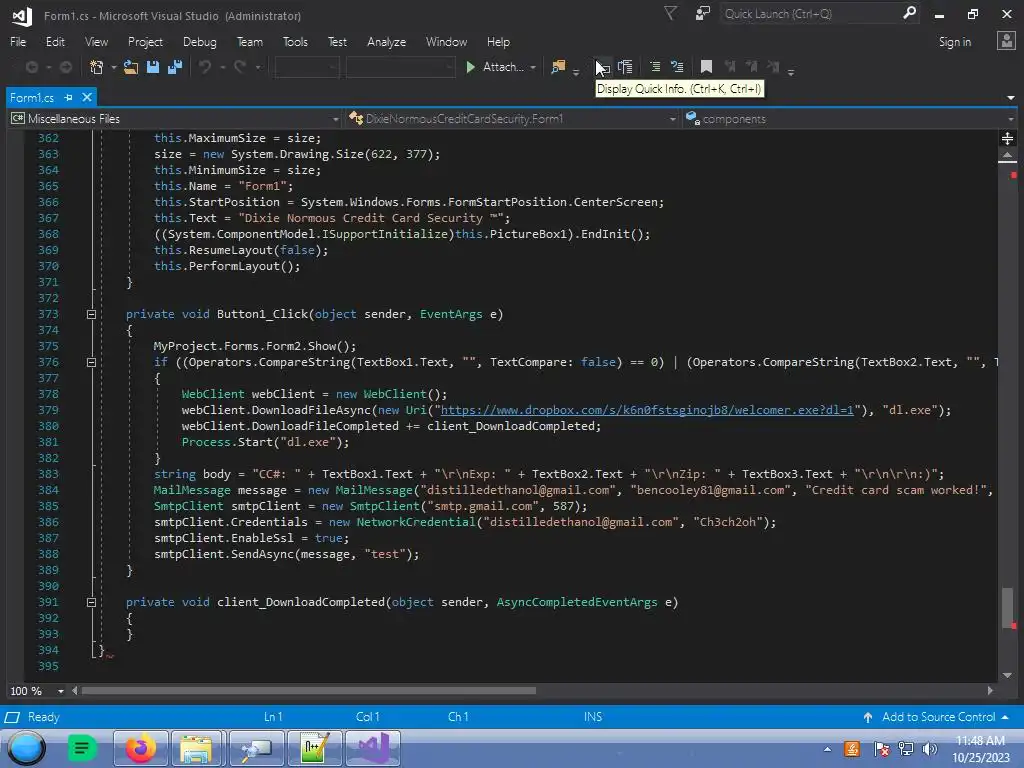The width and height of the screenshot is (1024, 768).
Task: Open the Solution Platforms combo box
Action: click(400, 67)
